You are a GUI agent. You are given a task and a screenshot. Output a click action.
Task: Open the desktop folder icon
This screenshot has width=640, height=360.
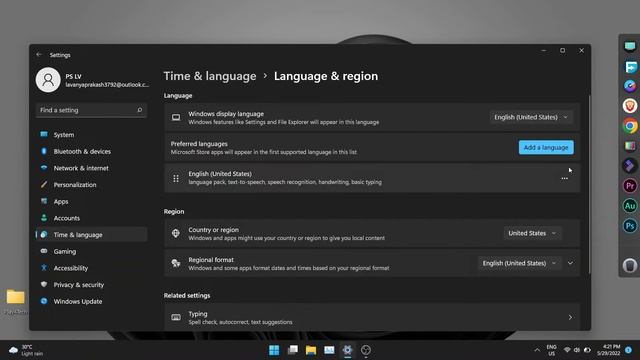(16, 298)
